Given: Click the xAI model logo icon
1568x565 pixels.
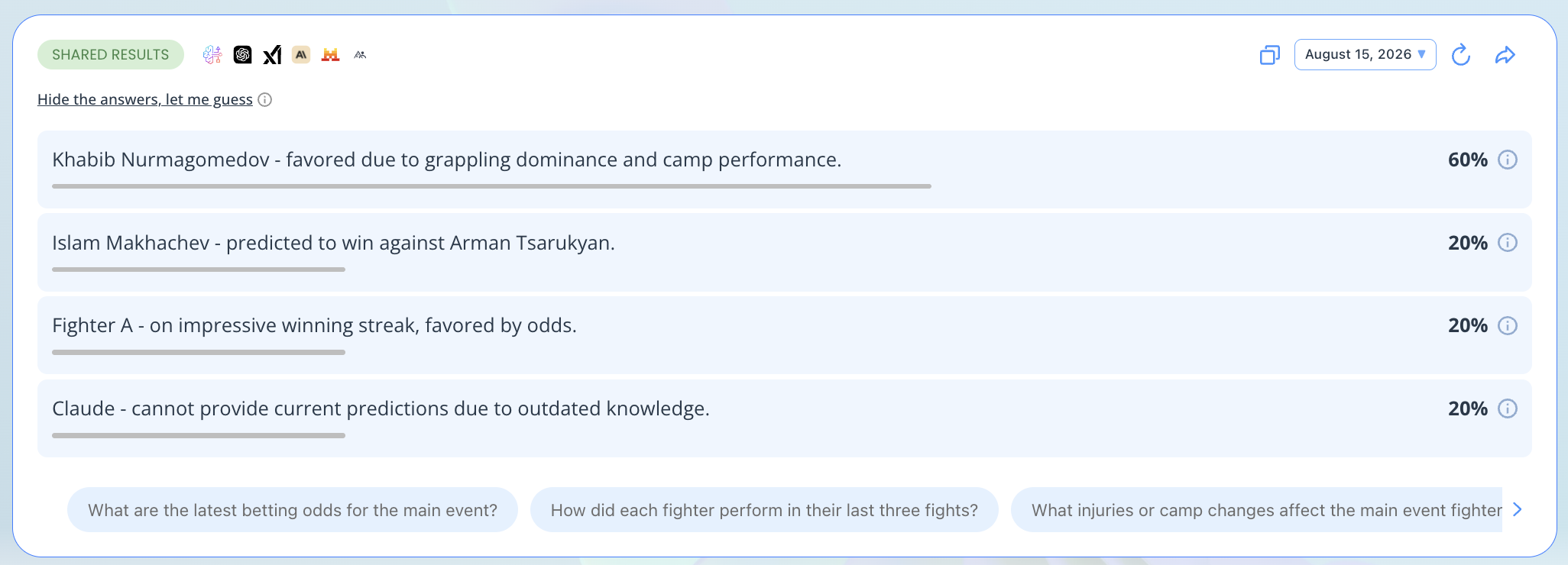Looking at the screenshot, I should [x=272, y=54].
